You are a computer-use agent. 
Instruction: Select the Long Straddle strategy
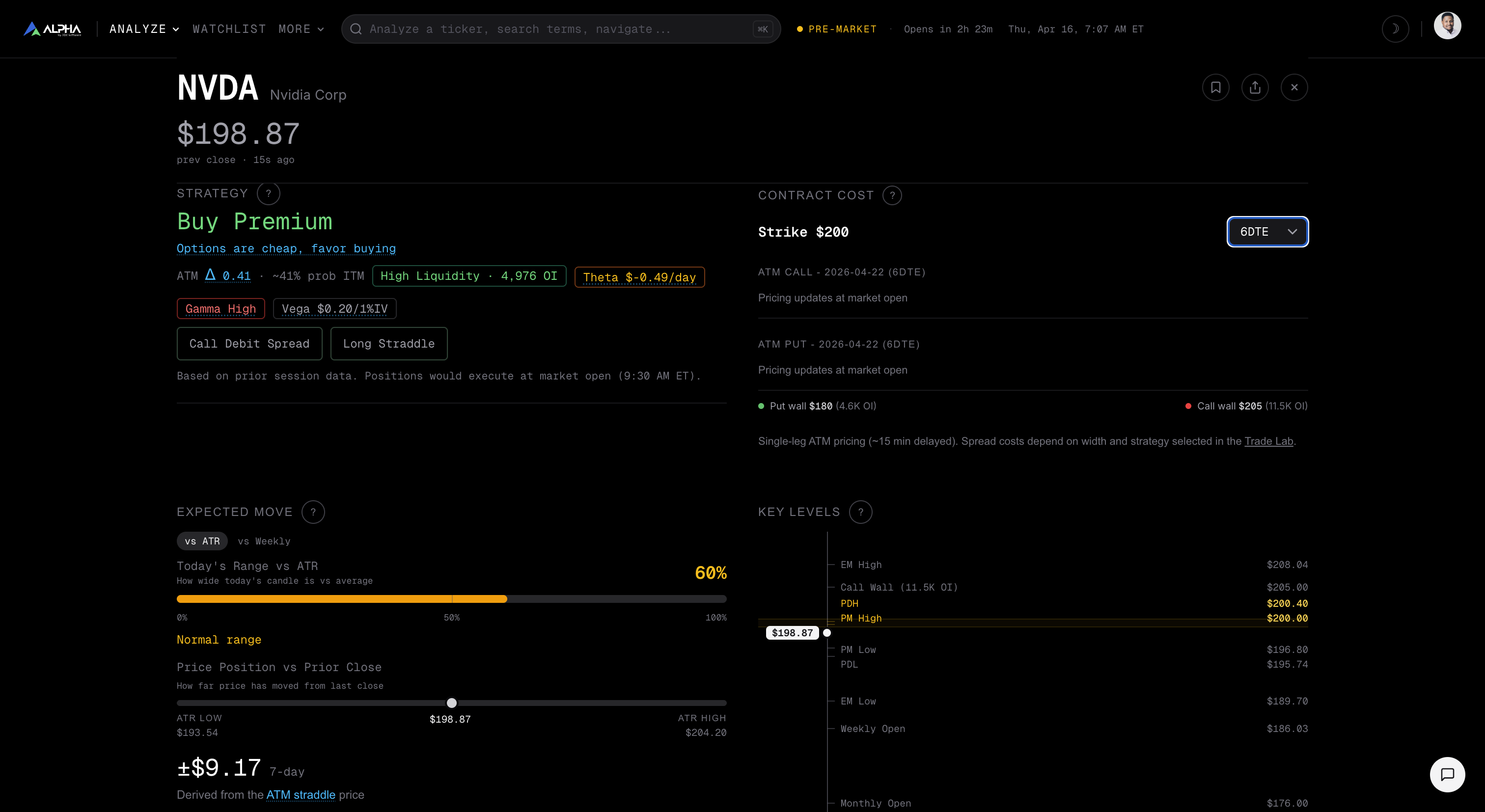click(388, 344)
